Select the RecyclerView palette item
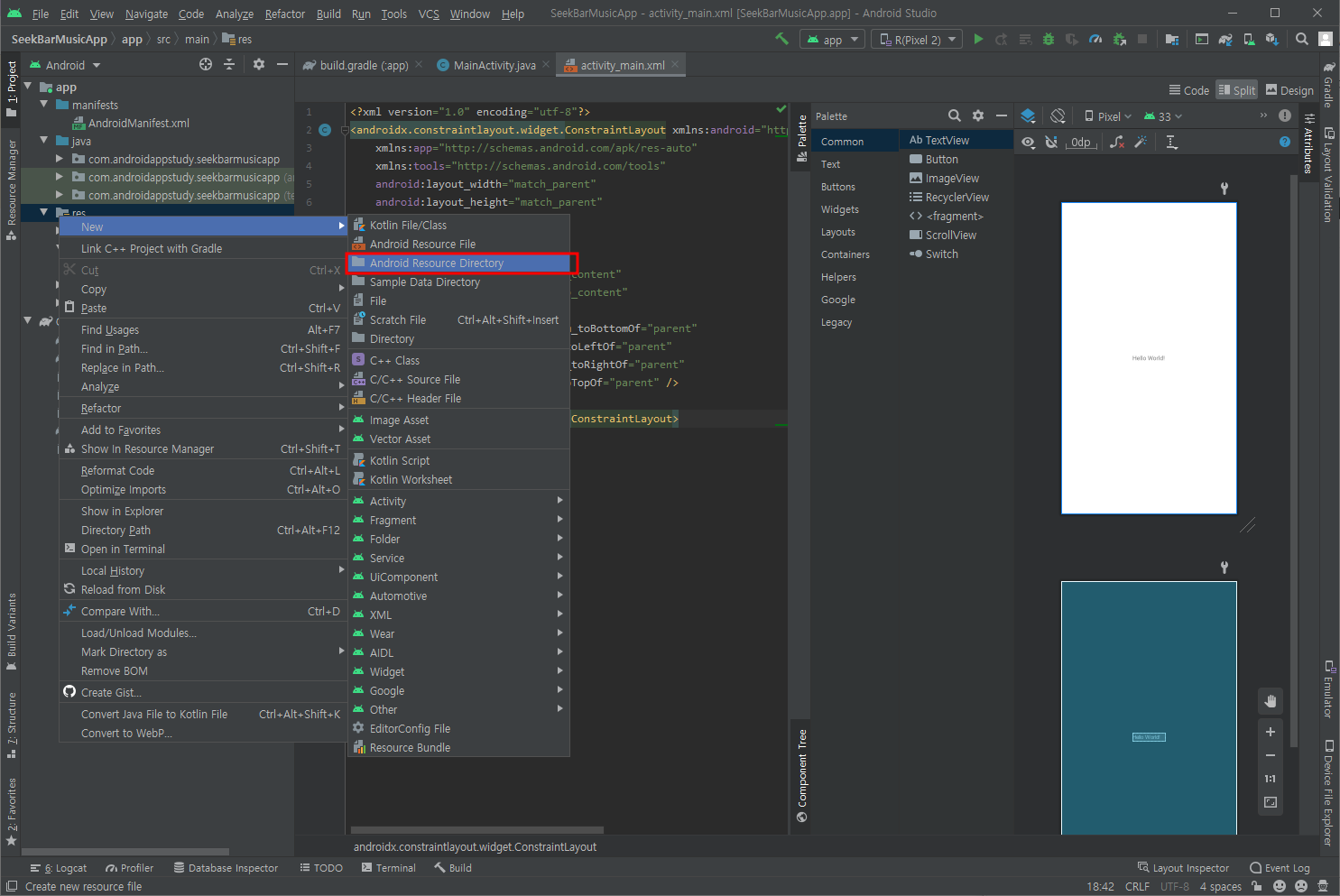 [948, 198]
